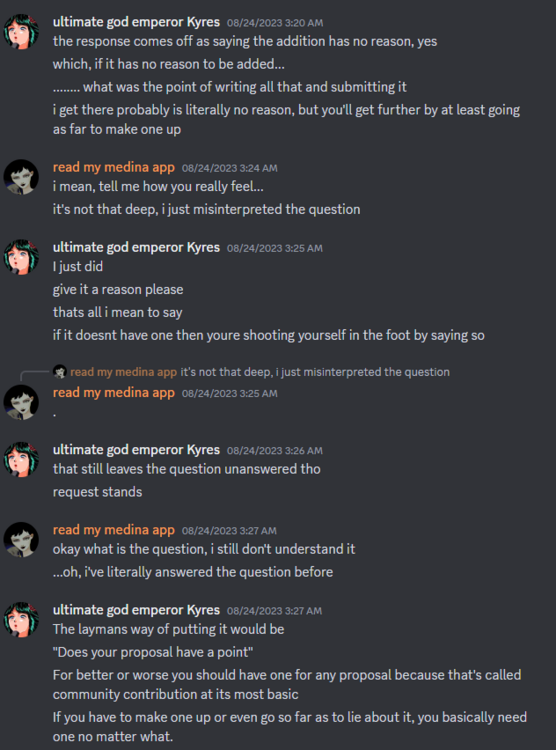Click read my medina app avatar at 3:25 AM

pos(21,402)
